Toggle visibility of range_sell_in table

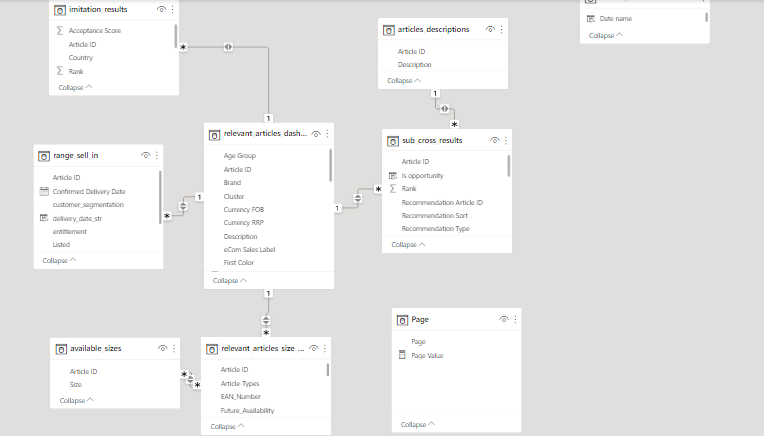tap(145, 155)
